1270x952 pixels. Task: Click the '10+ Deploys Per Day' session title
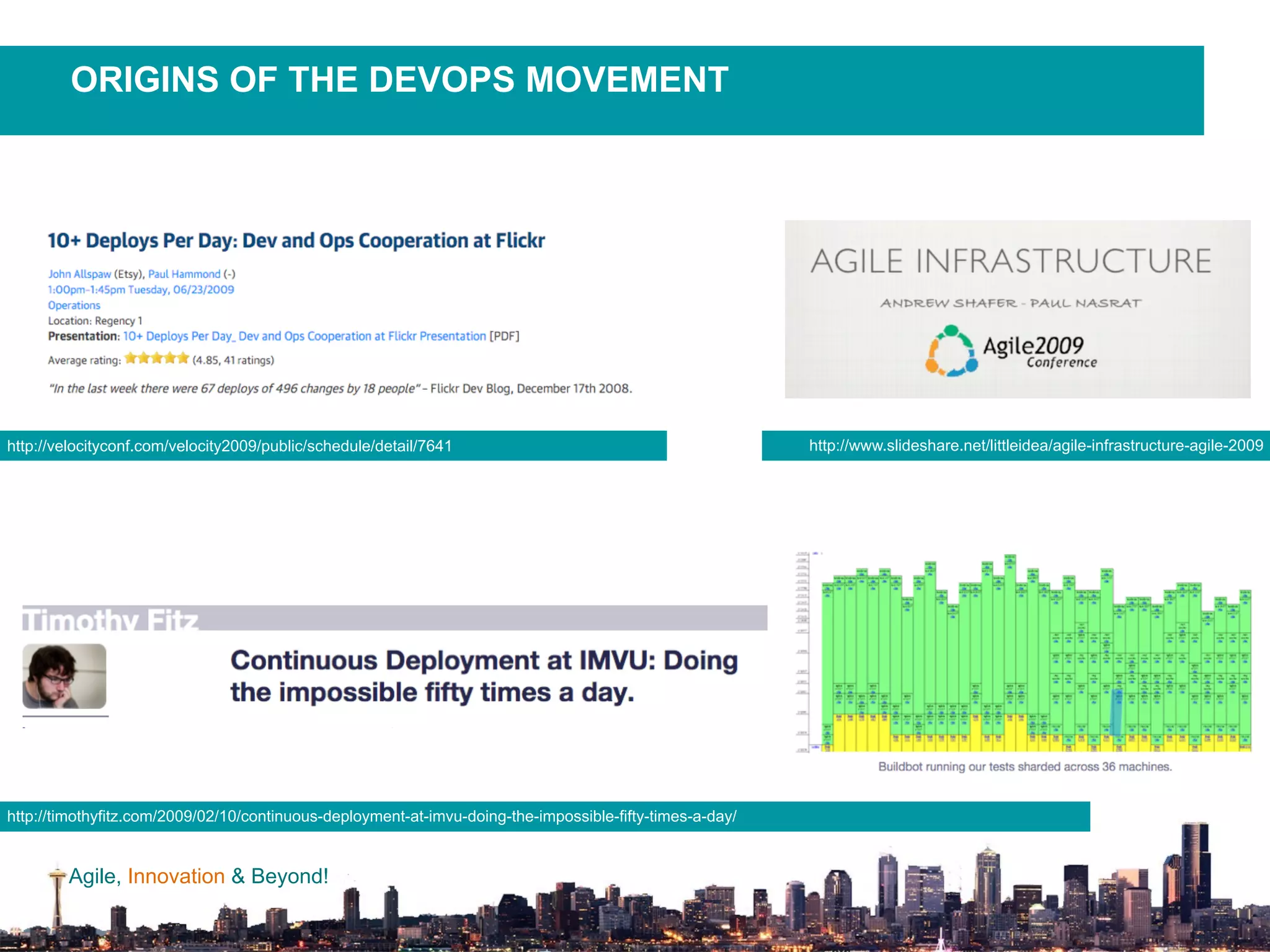(296, 240)
